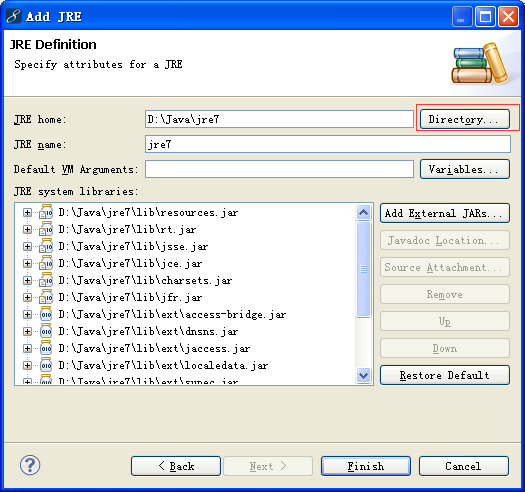Click jar icon of jfr.jar entry
525x492 pixels.
click(46, 297)
